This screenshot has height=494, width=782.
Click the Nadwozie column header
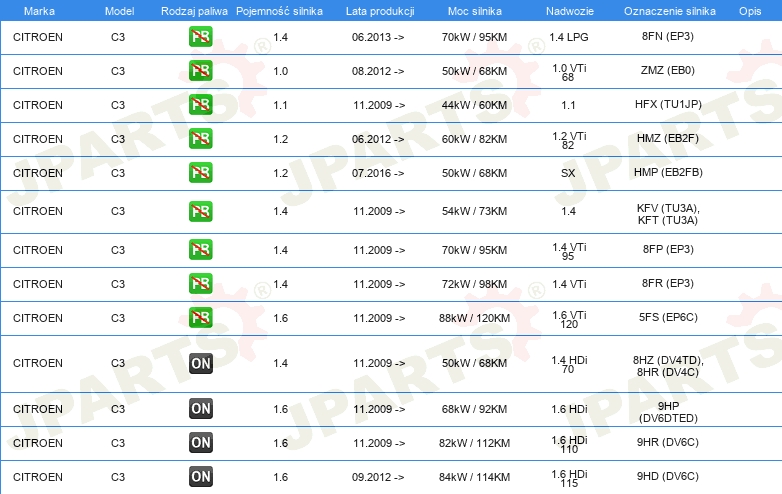point(568,9)
